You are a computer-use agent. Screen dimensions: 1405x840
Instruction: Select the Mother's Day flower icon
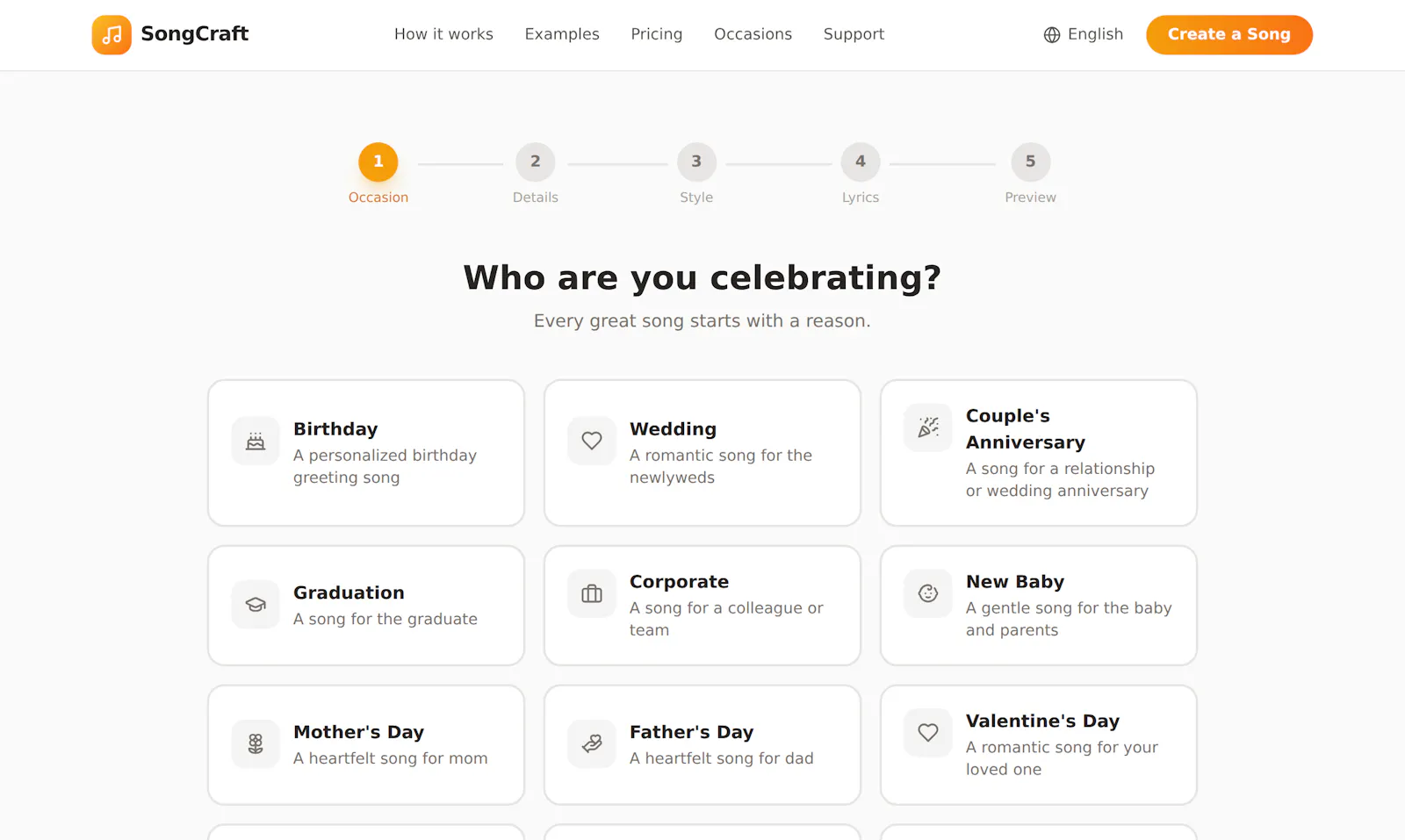(x=256, y=744)
